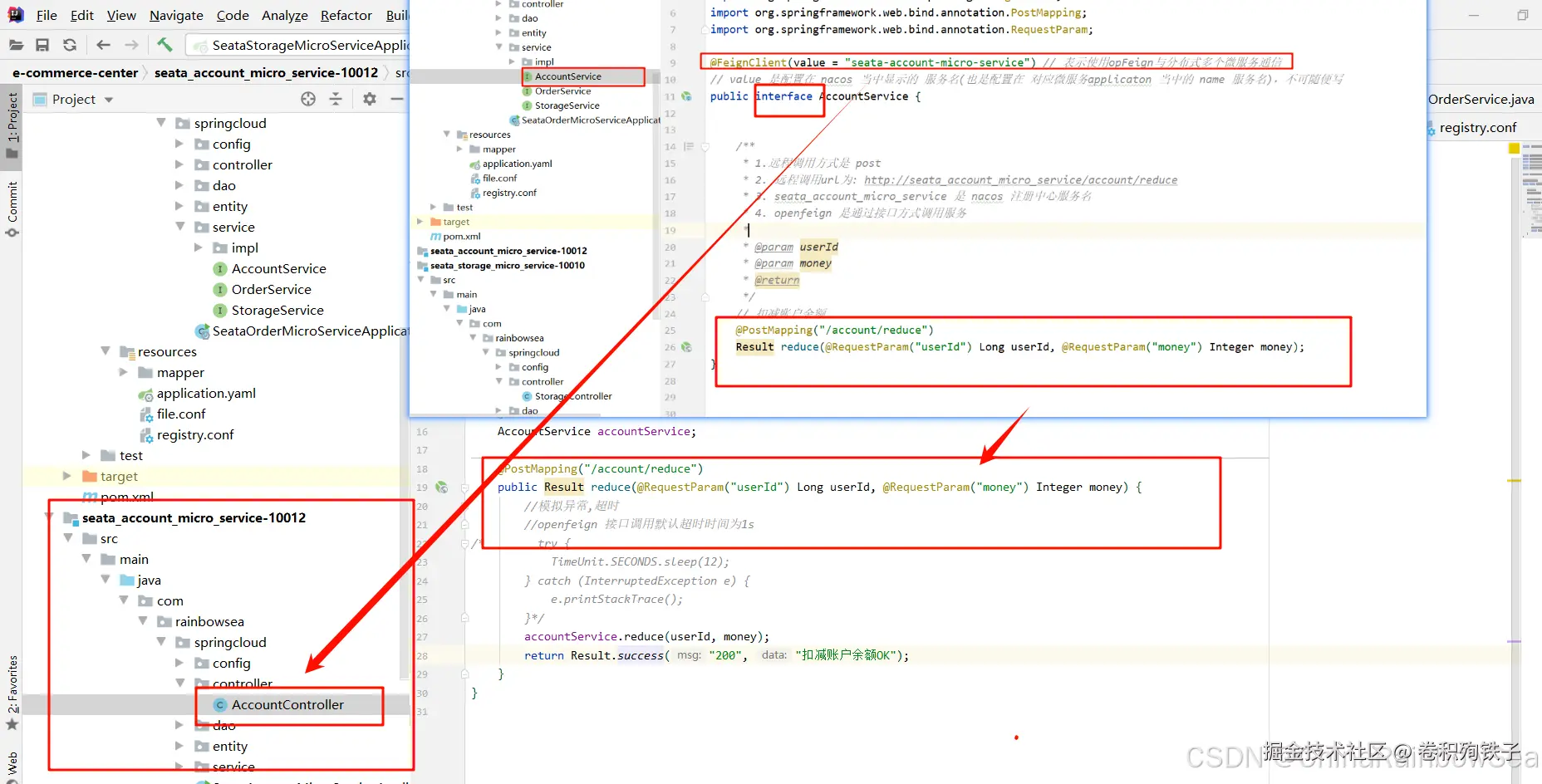Click the registry.conf file icon in the left Project tree
1542x784 pixels.
[145, 435]
